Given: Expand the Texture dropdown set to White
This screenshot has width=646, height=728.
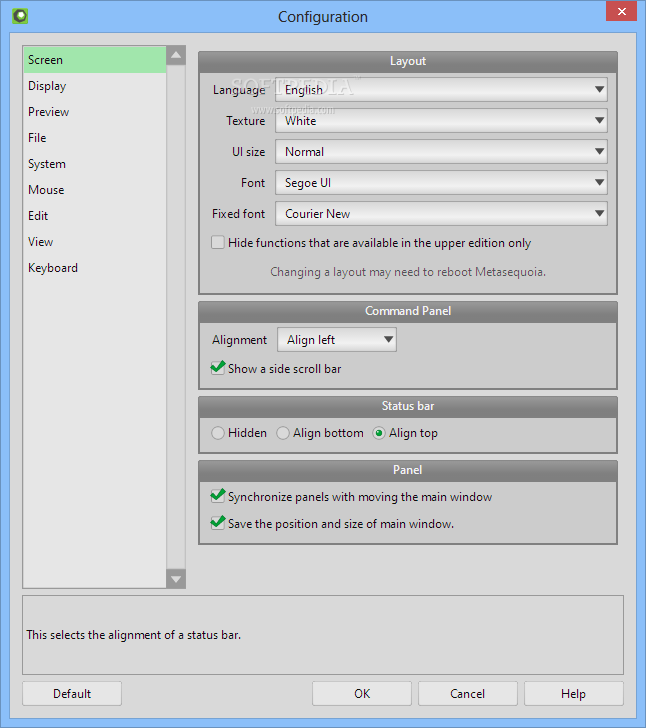Looking at the screenshot, I should 441,121.
